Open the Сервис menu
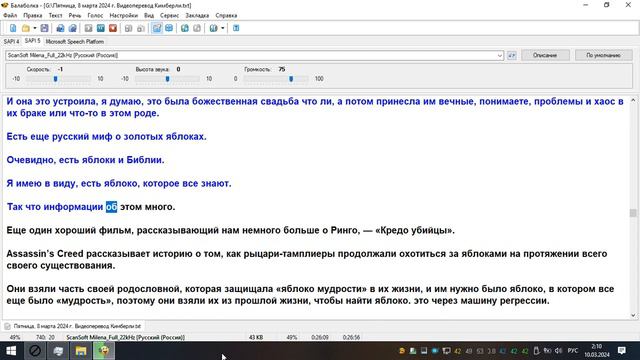 tap(169, 16)
